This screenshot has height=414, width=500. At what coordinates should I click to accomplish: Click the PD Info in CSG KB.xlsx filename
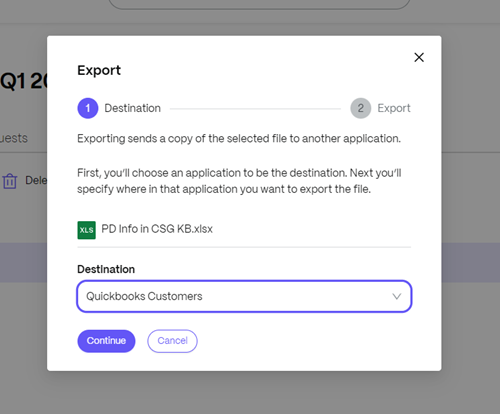pyautogui.click(x=157, y=229)
